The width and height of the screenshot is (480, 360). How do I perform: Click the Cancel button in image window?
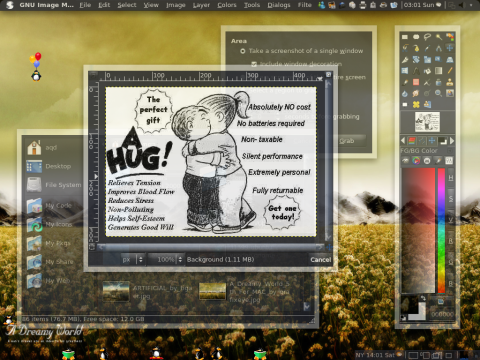click(x=321, y=259)
